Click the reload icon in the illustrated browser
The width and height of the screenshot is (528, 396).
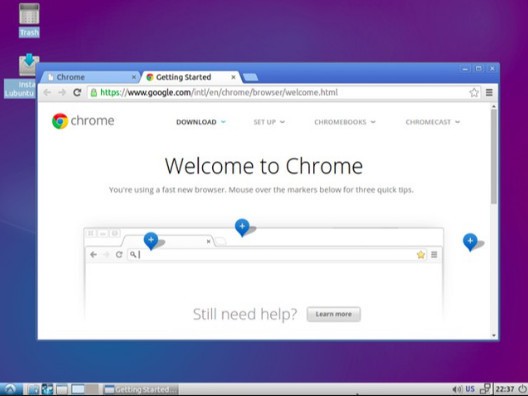(119, 255)
